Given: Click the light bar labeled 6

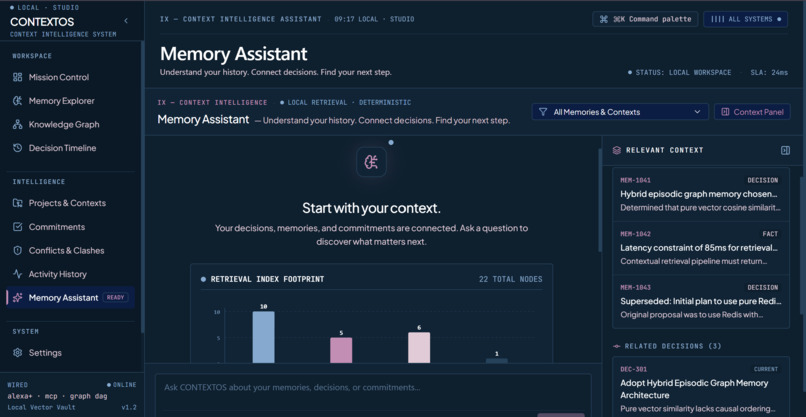Looking at the screenshot, I should 419,348.
